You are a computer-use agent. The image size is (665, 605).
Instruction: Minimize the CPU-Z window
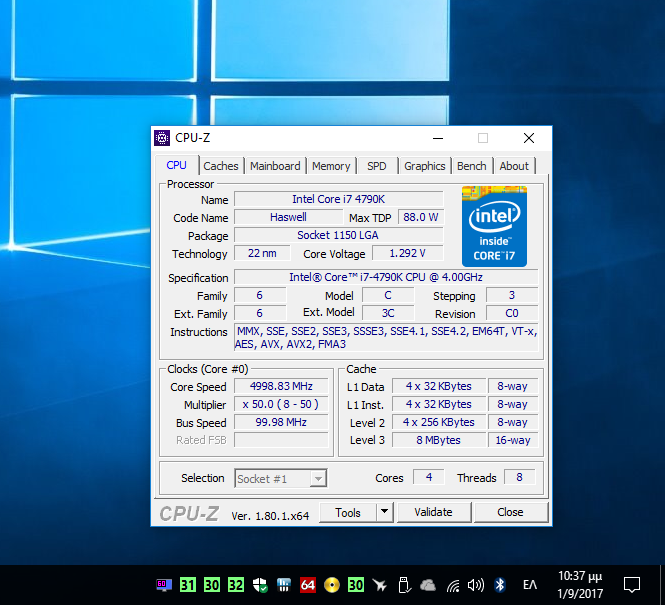coord(438,138)
